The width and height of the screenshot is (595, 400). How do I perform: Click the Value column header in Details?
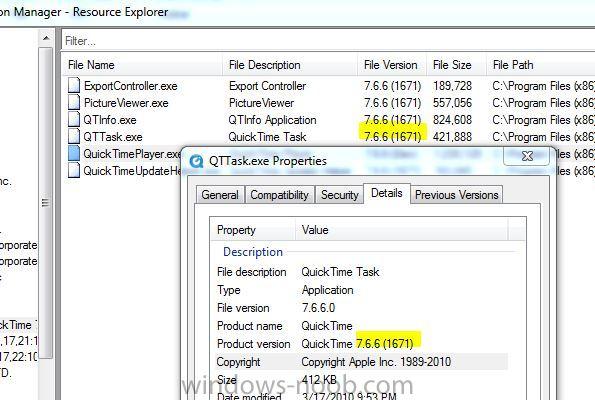pos(402,230)
